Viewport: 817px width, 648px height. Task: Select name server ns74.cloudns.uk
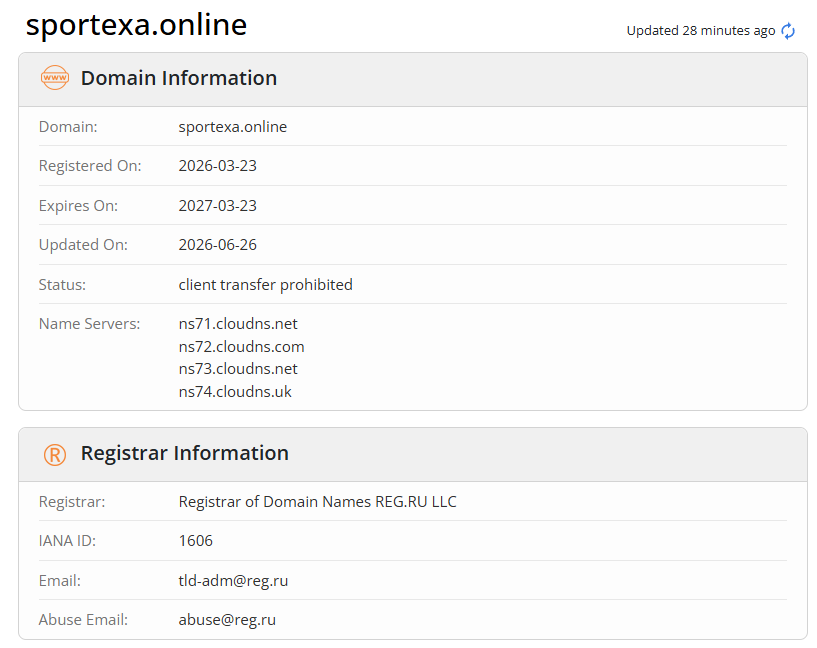coord(235,392)
